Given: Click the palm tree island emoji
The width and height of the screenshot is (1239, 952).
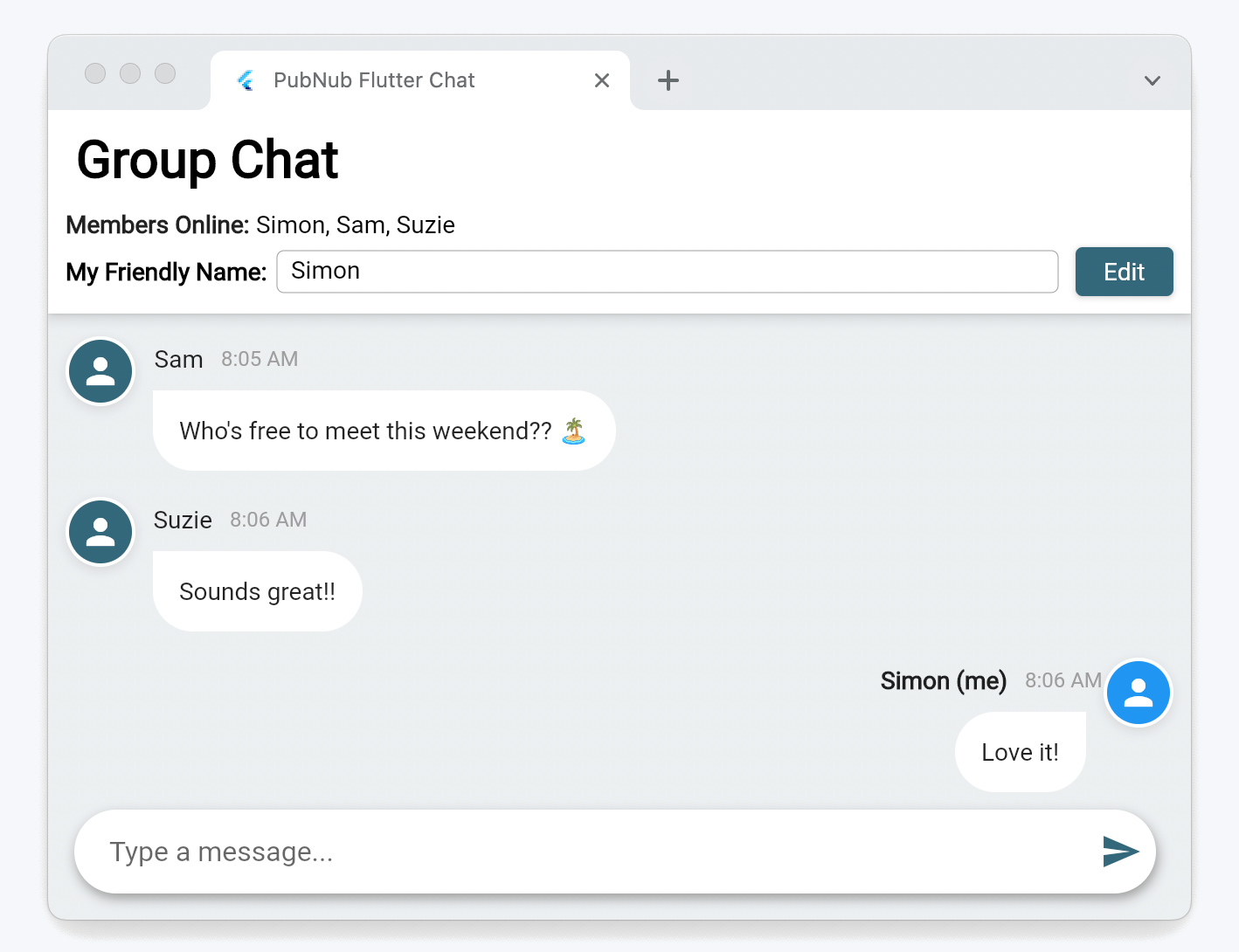Looking at the screenshot, I should coord(573,431).
